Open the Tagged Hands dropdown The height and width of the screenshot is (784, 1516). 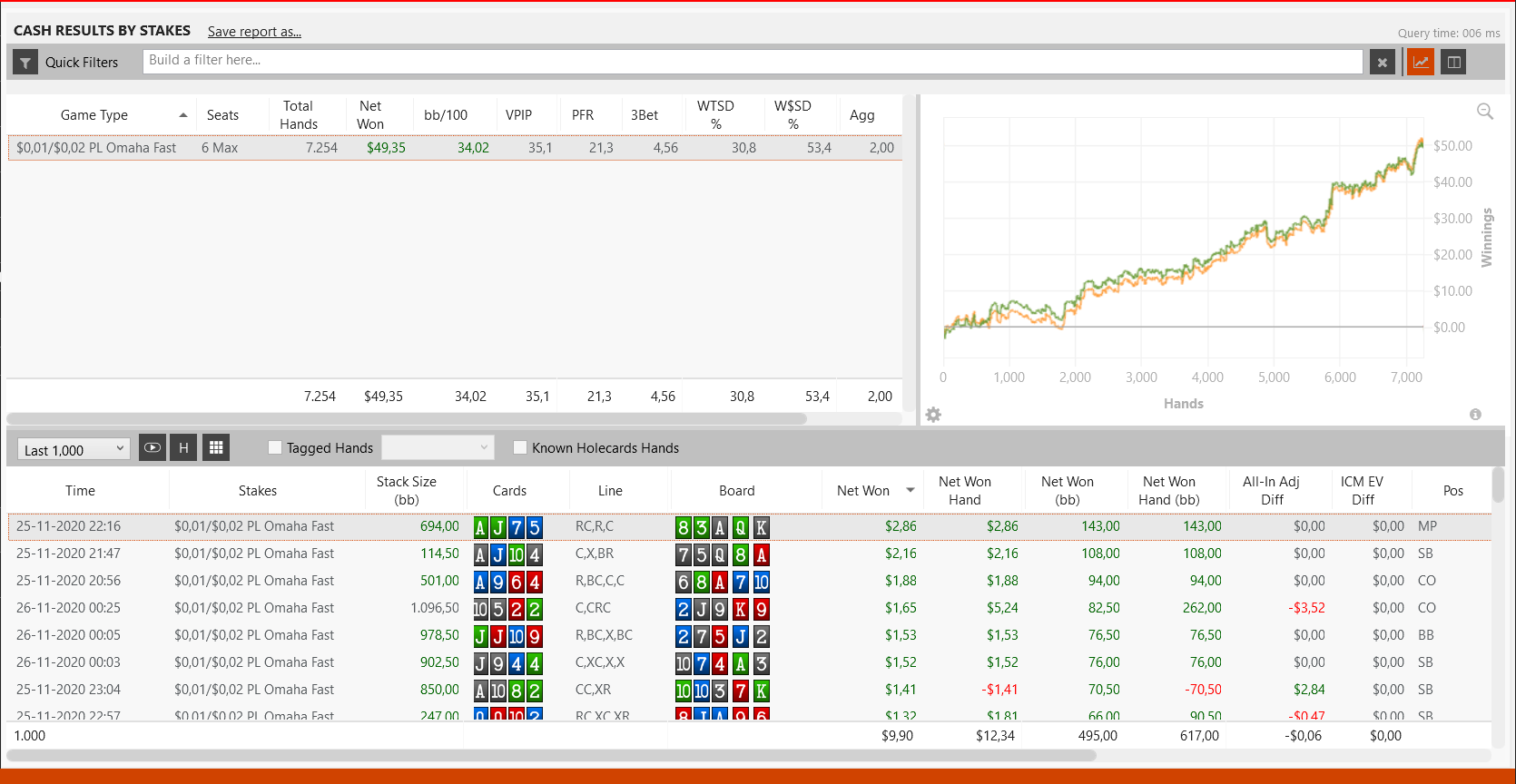pos(438,447)
